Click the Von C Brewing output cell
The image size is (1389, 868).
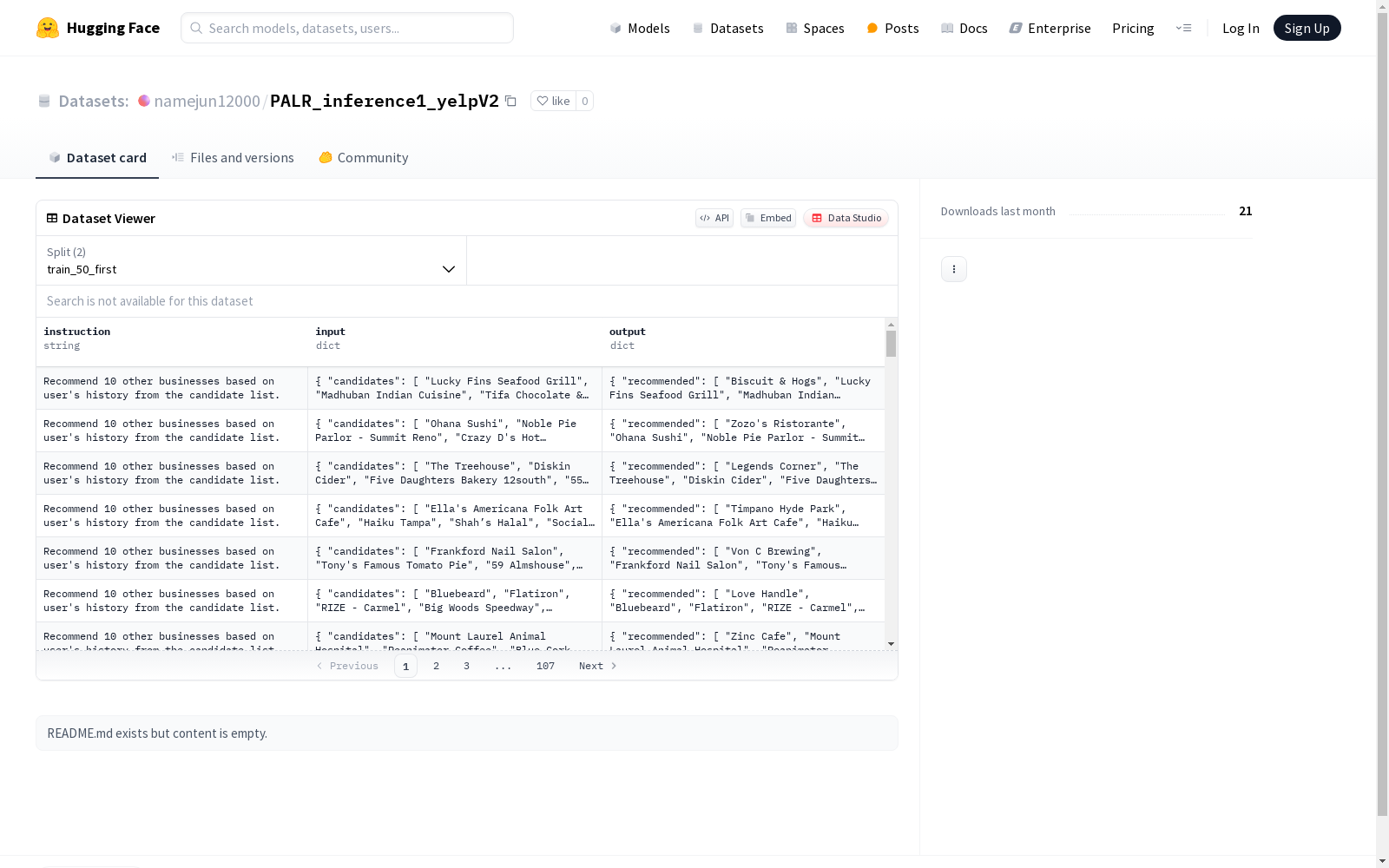pyautogui.click(x=743, y=558)
